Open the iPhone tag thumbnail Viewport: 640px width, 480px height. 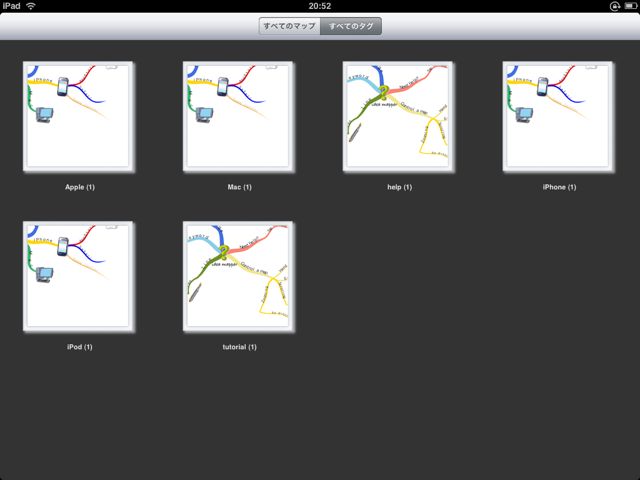click(558, 117)
